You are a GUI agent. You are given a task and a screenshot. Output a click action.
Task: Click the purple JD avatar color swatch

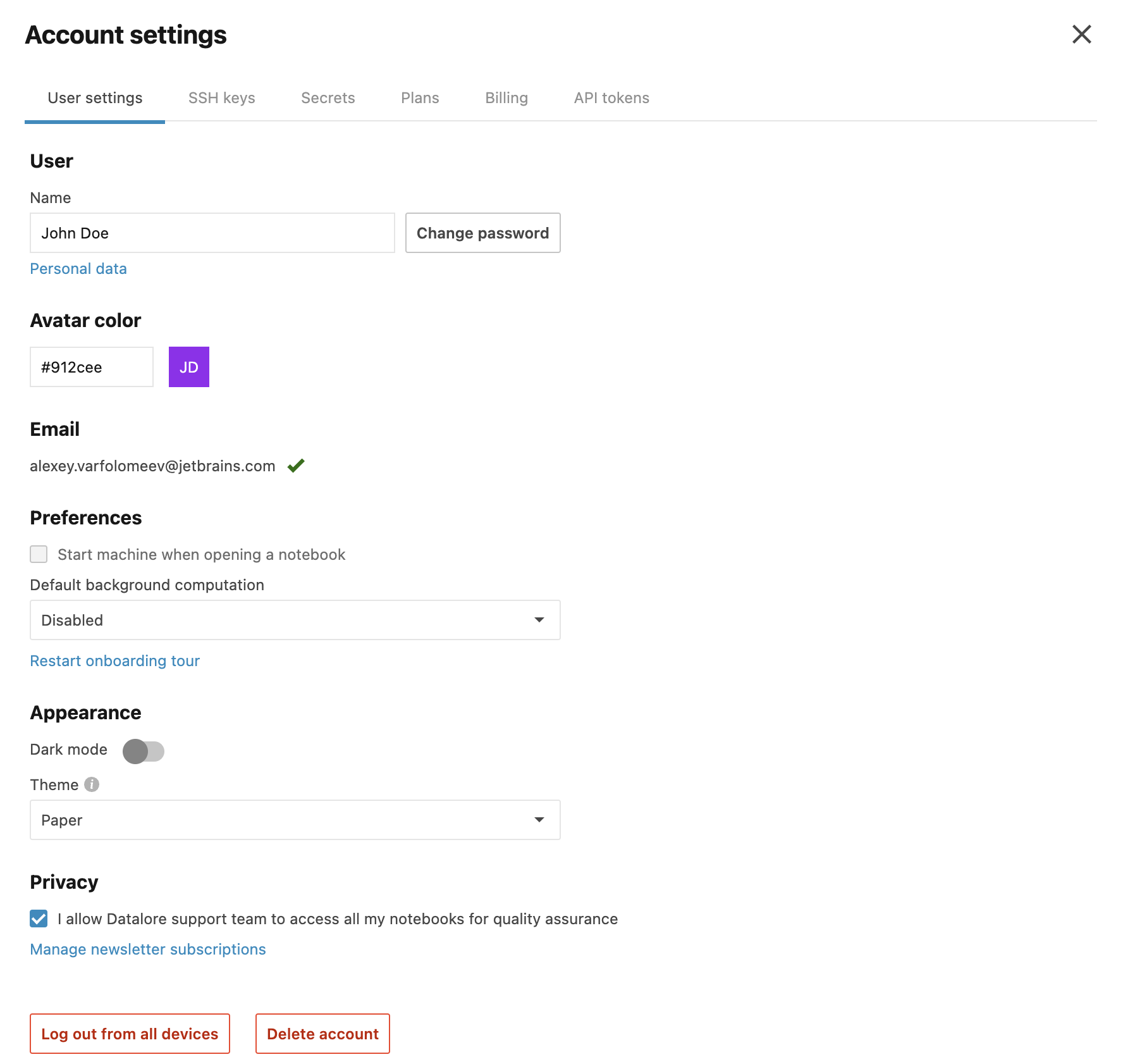188,366
